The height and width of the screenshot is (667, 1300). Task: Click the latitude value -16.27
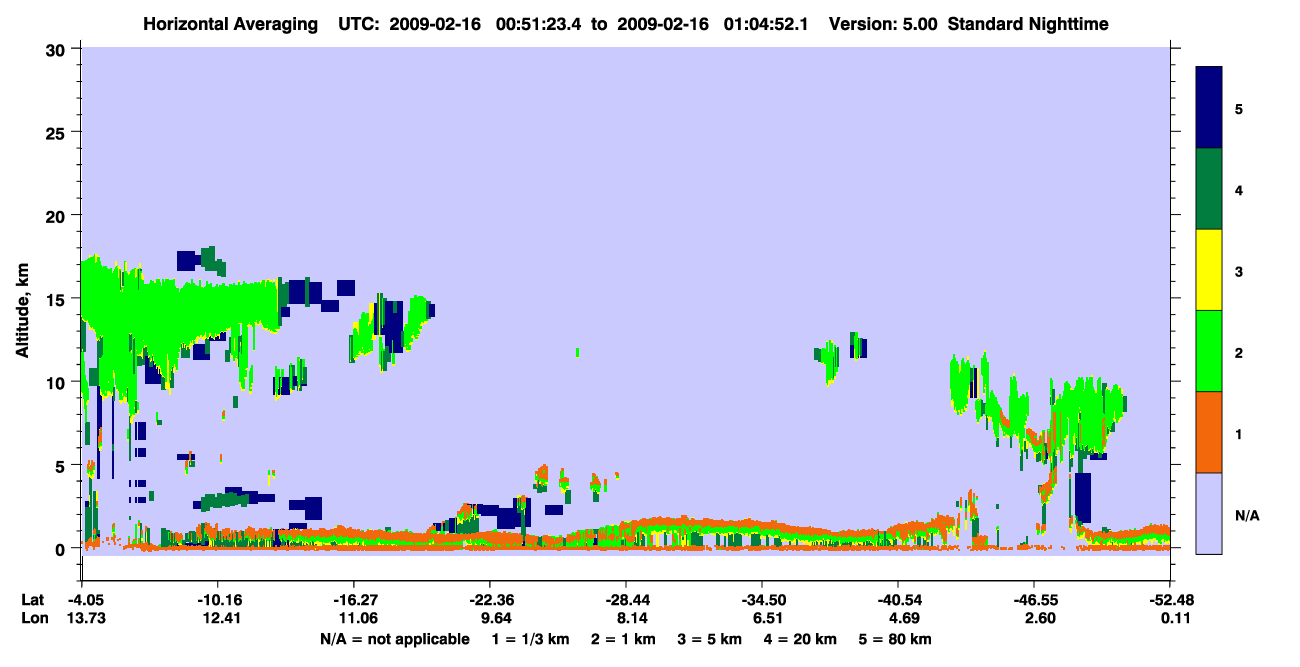click(353, 600)
